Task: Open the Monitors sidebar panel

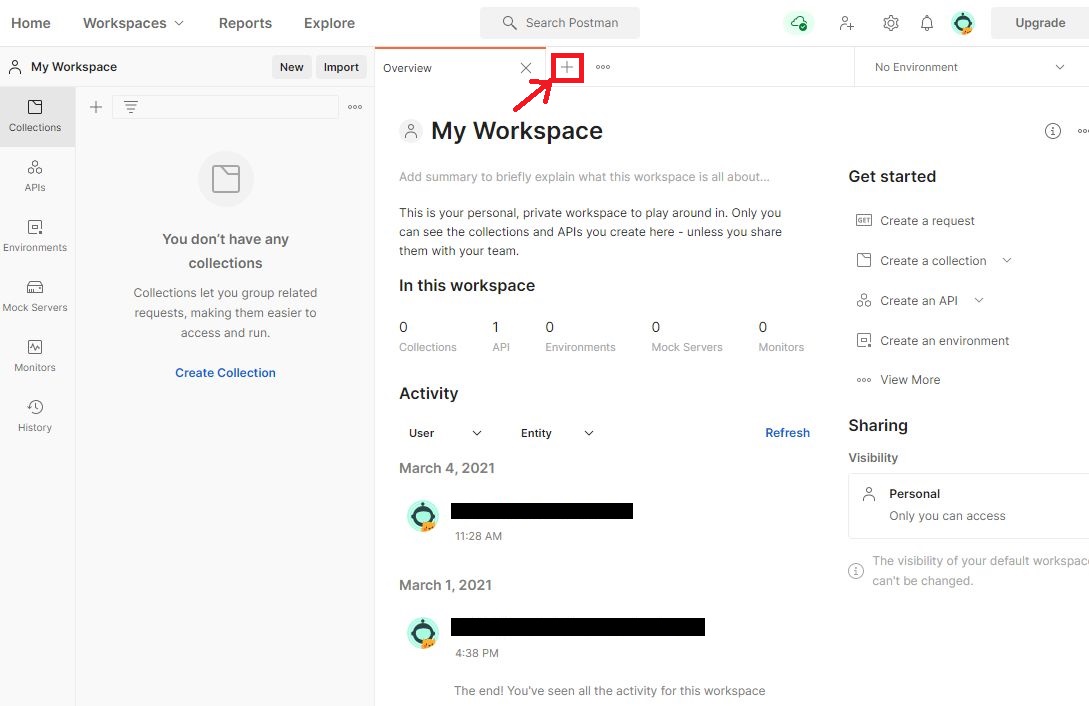Action: (x=35, y=356)
